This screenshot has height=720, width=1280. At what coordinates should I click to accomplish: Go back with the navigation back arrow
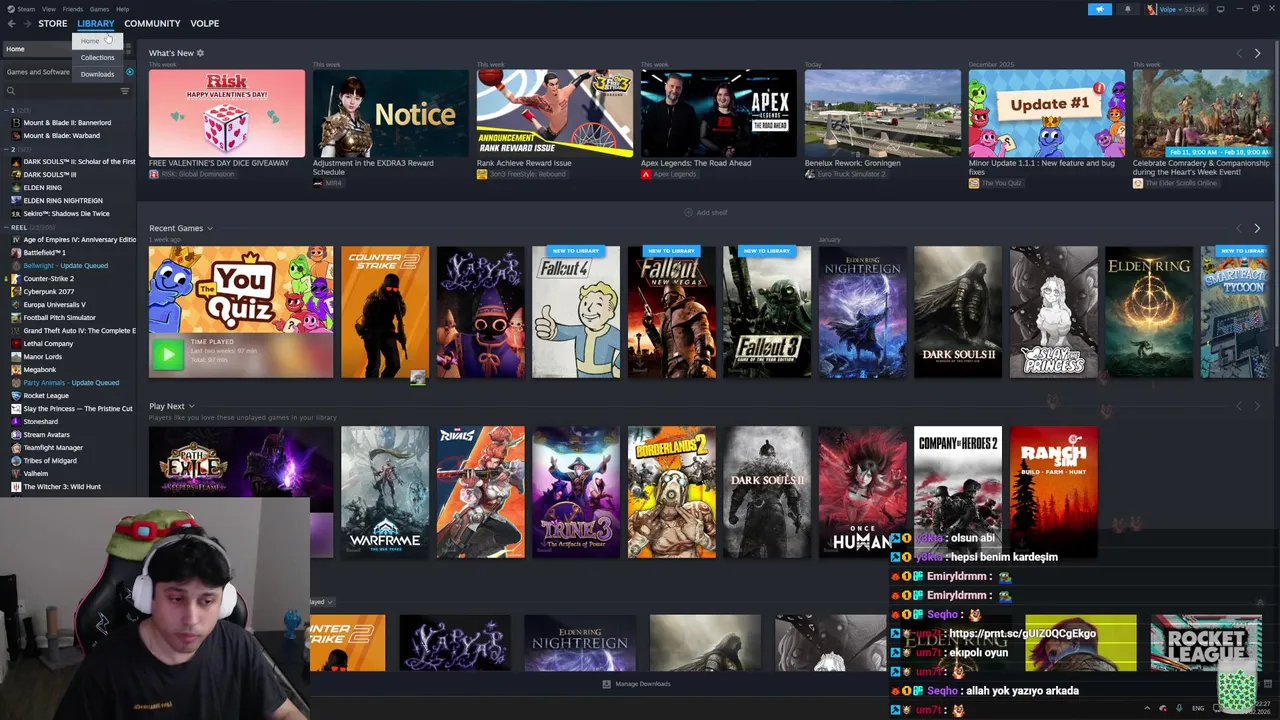pos(11,23)
